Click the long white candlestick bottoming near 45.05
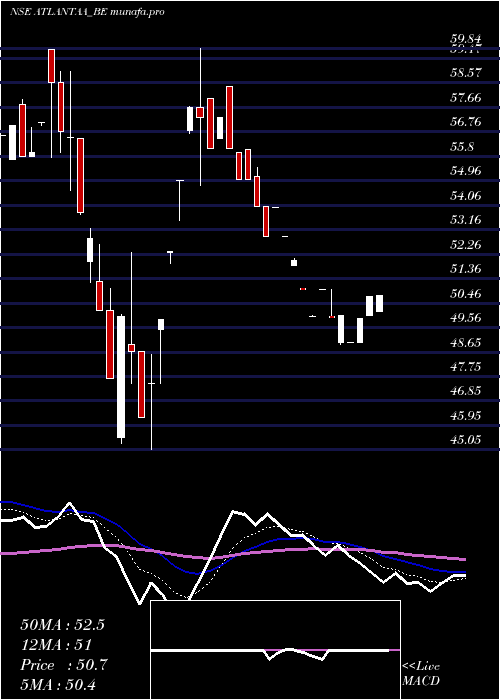 click(121, 377)
